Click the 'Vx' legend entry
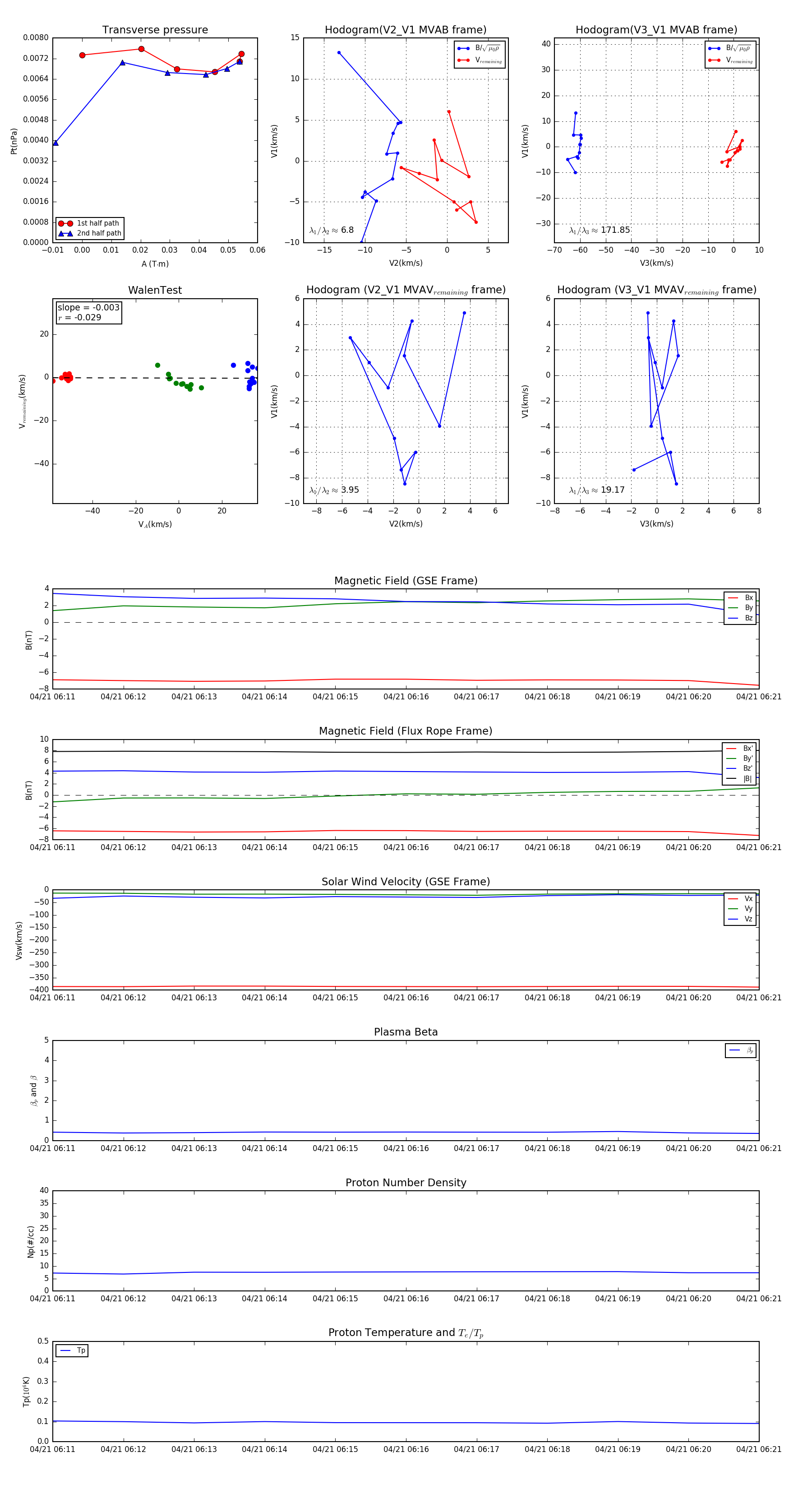 pyautogui.click(x=741, y=899)
